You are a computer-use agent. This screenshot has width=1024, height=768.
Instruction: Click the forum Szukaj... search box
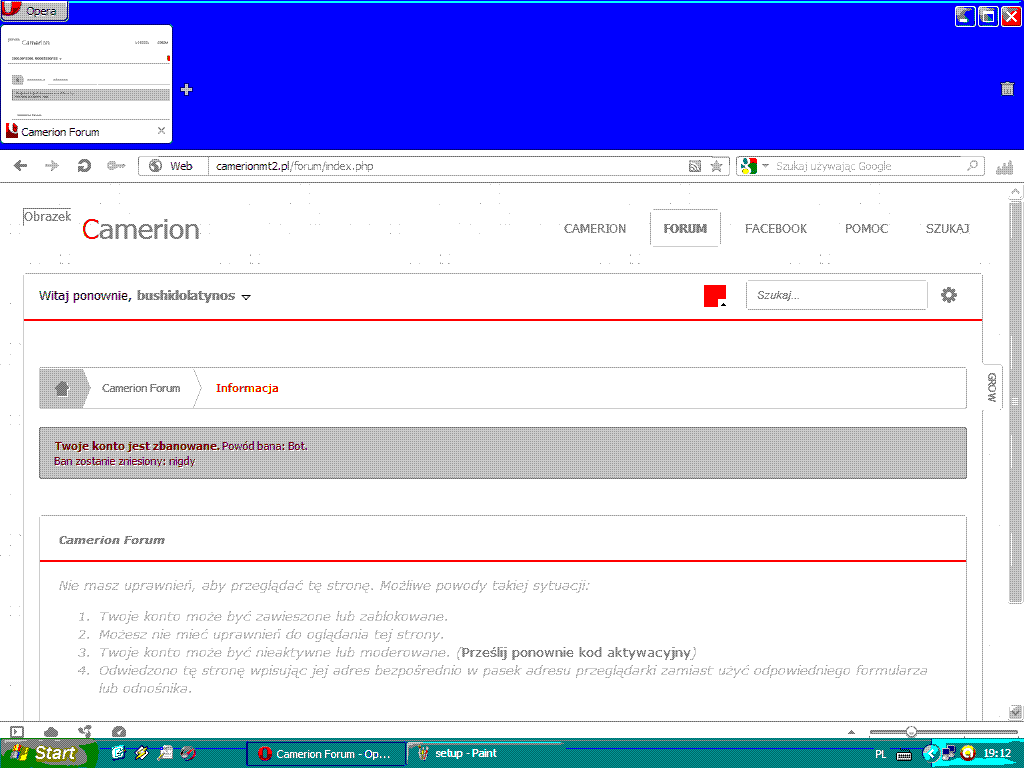(x=837, y=295)
